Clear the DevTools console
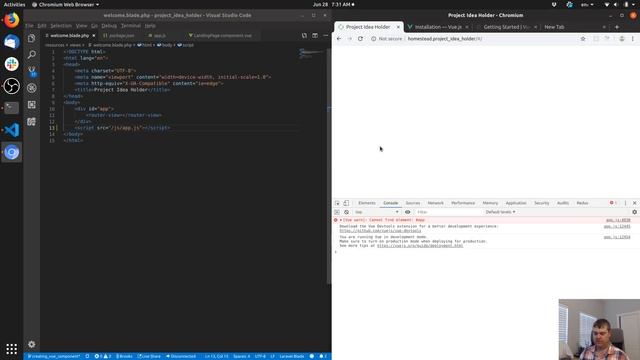640x360 pixels. pyautogui.click(x=347, y=212)
